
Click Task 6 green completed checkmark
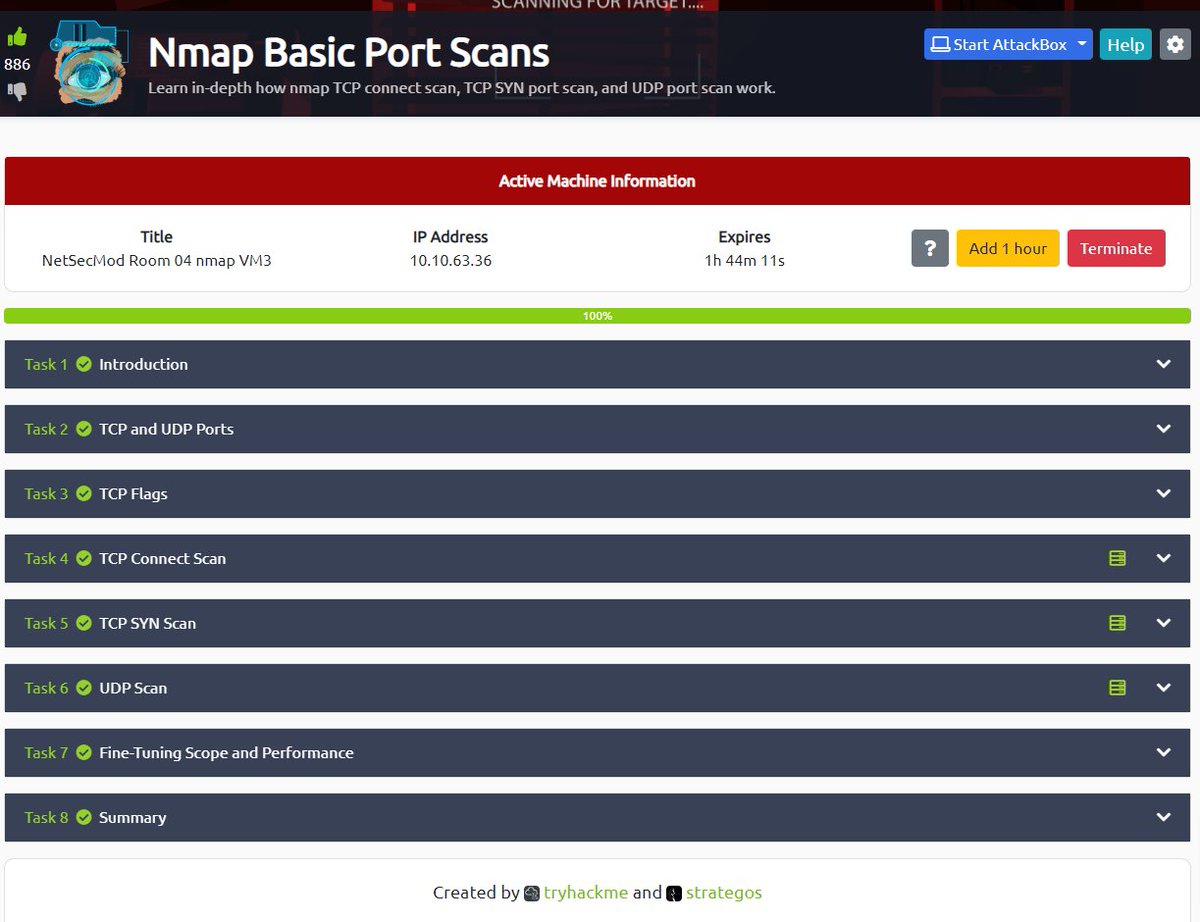(84, 688)
